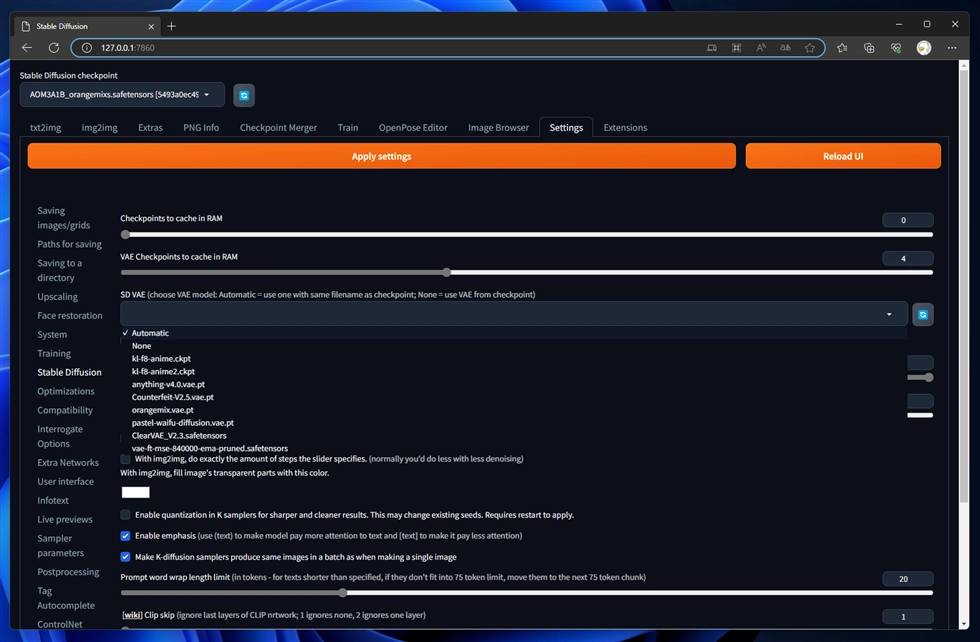Choose orangemix.vae.pt VAE

coord(514,410)
